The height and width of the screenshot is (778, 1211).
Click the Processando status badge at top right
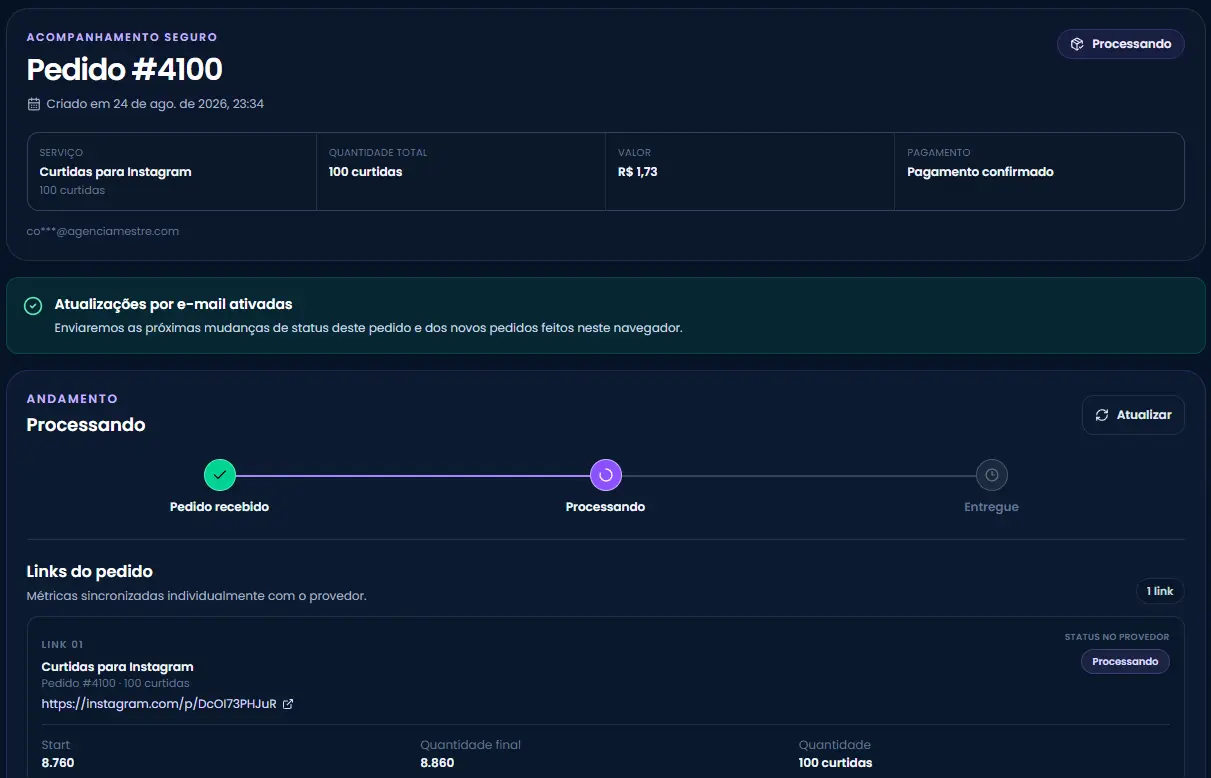(x=1121, y=44)
